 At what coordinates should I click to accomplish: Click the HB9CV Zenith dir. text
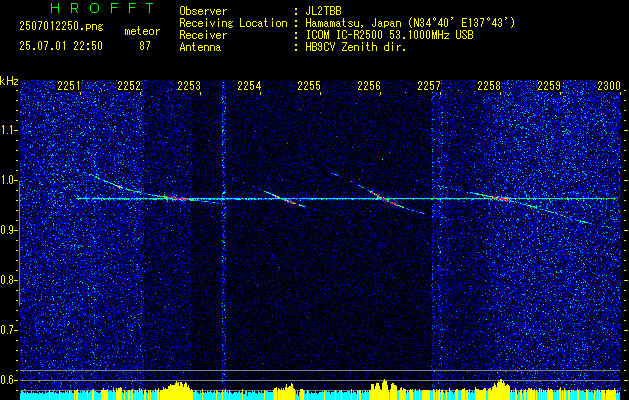click(356, 47)
